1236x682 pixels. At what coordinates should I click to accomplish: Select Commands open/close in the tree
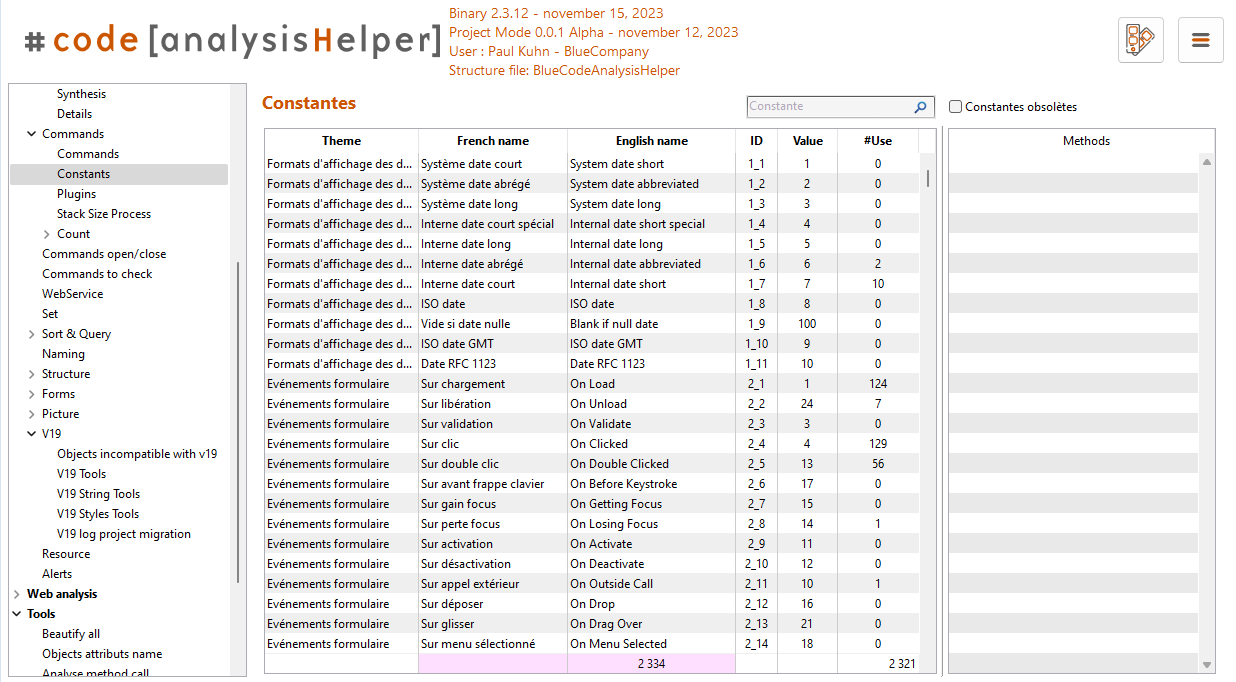104,254
